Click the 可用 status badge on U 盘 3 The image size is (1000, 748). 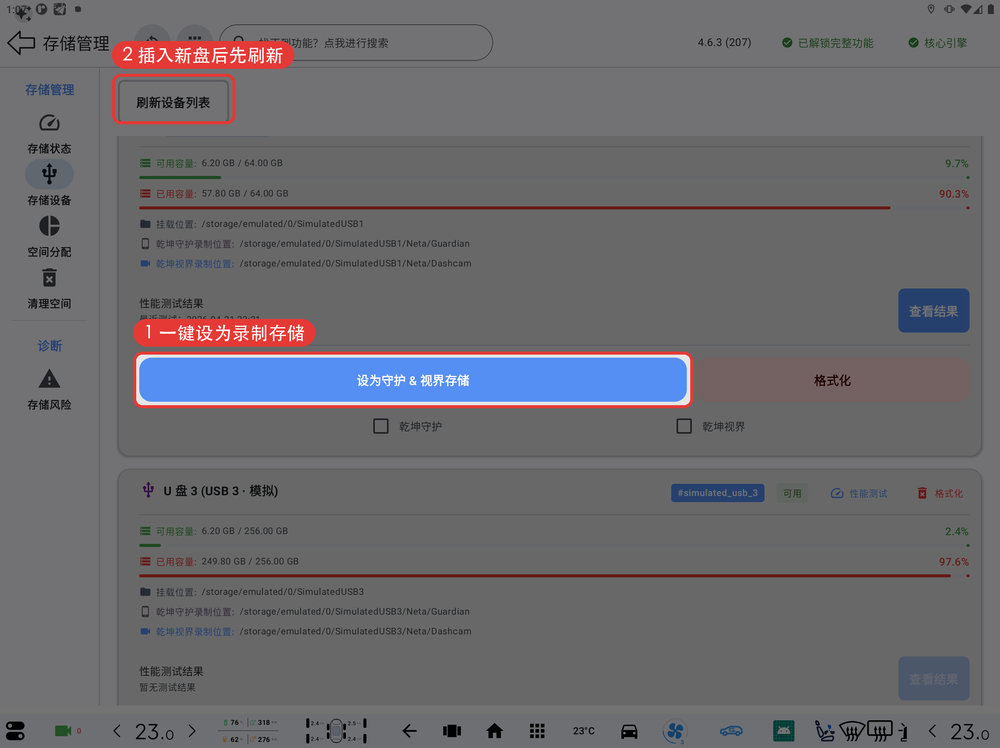792,493
